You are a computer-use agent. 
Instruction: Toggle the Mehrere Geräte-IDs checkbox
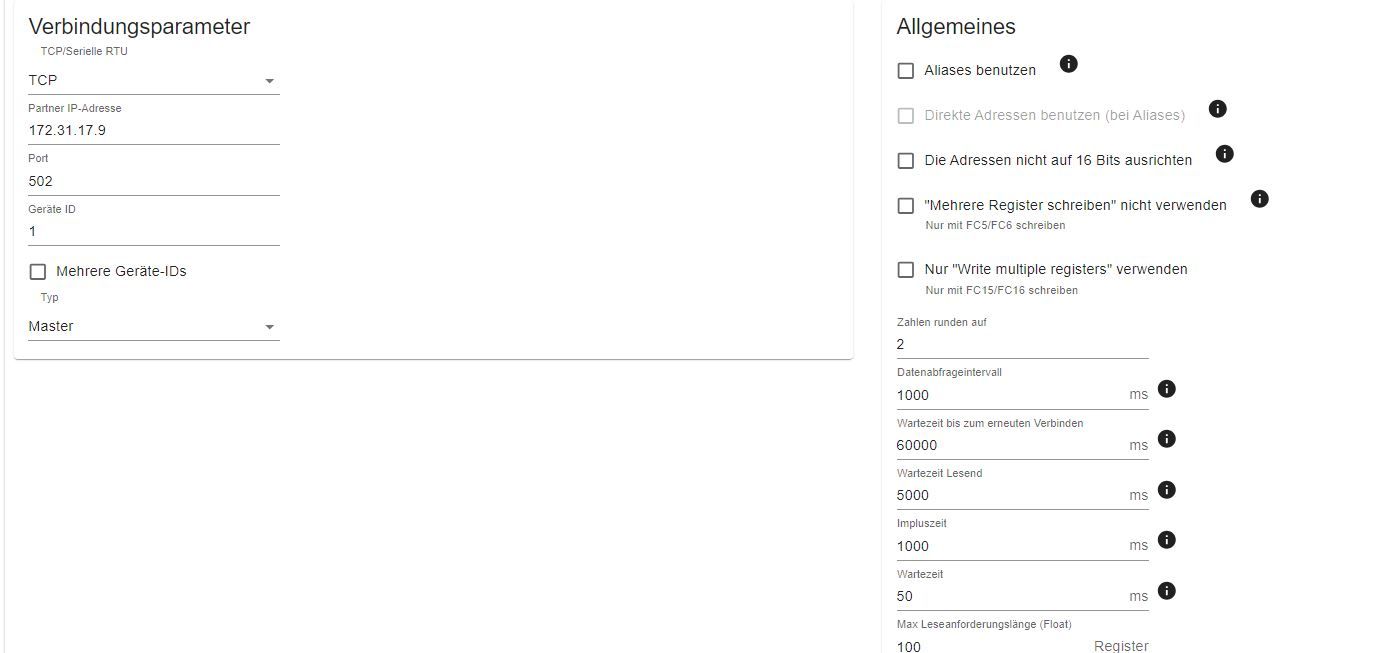pyautogui.click(x=38, y=272)
